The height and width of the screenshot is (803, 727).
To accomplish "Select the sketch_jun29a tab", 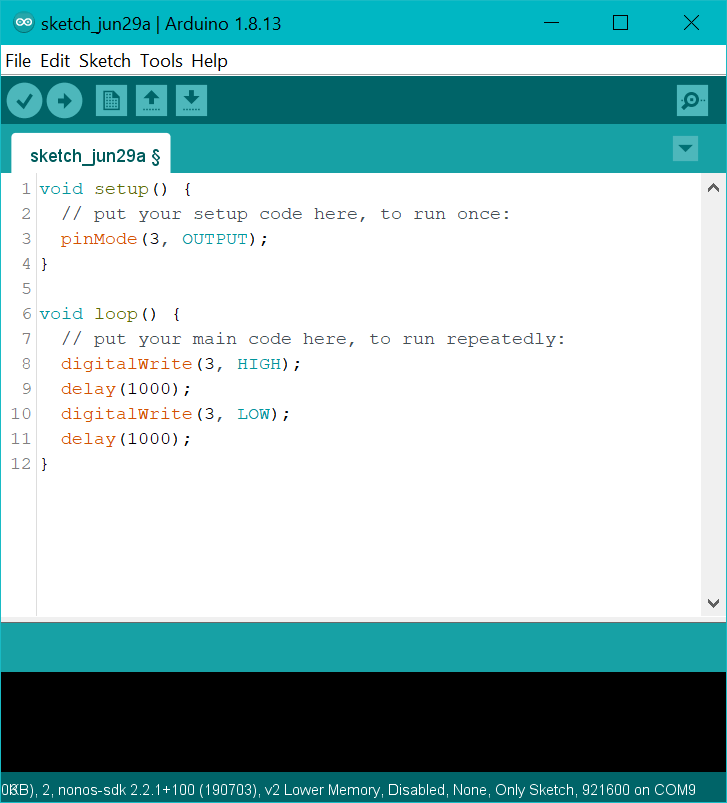I will click(x=91, y=154).
